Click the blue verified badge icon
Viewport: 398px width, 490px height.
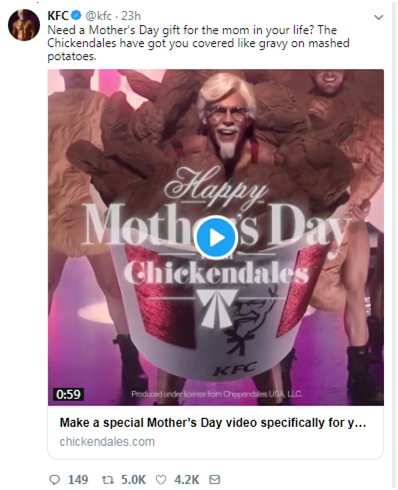(x=77, y=15)
